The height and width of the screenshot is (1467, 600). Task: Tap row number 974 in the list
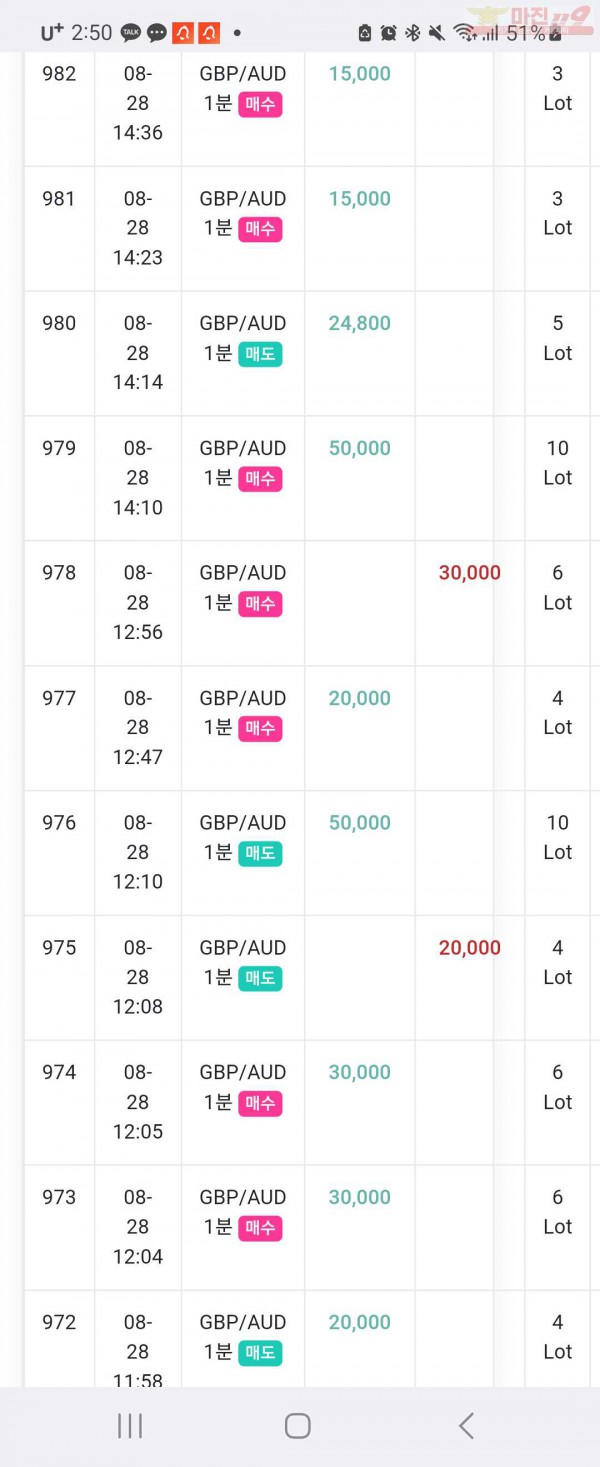[x=59, y=1072]
